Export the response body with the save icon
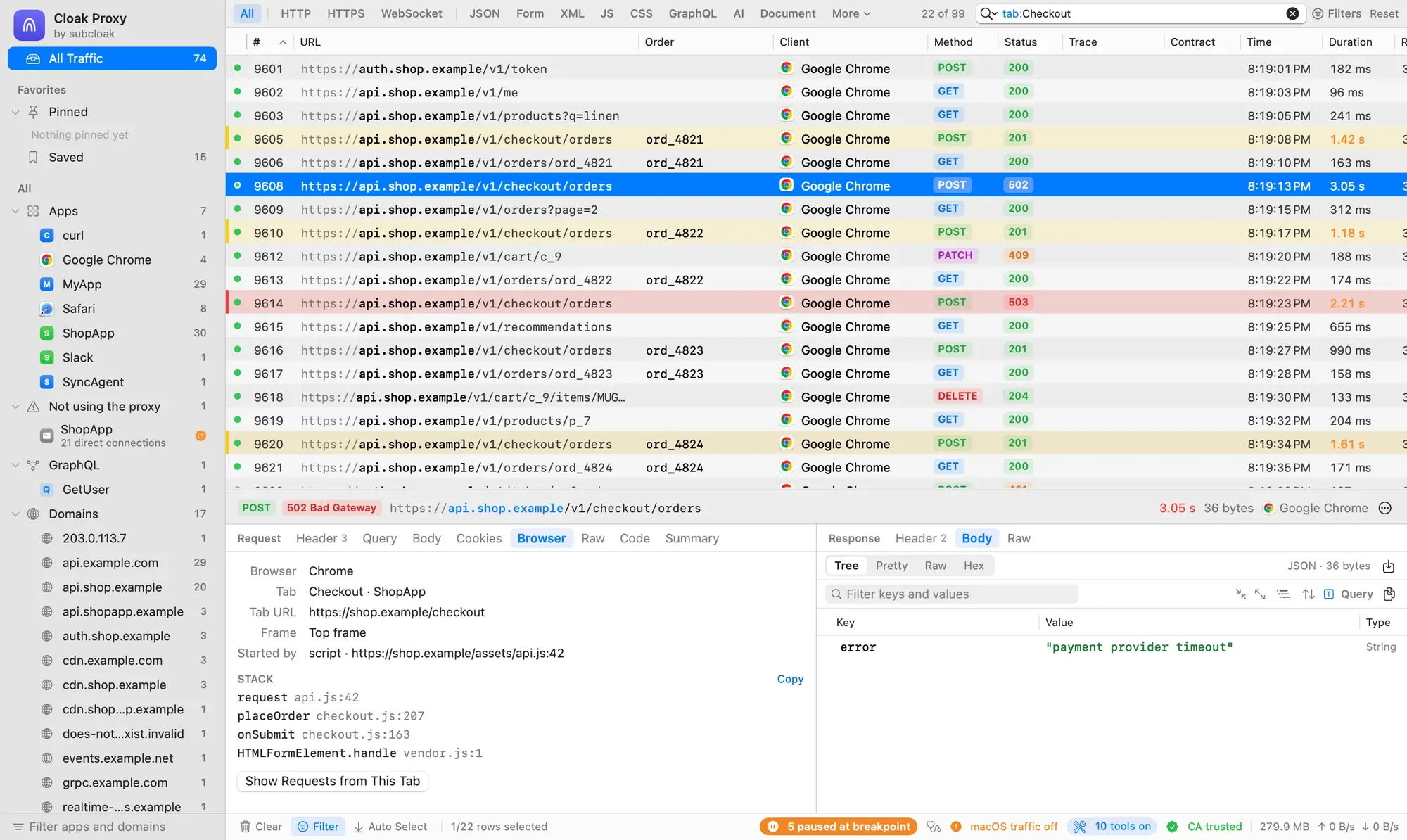This screenshot has height=840, width=1407. click(x=1389, y=566)
